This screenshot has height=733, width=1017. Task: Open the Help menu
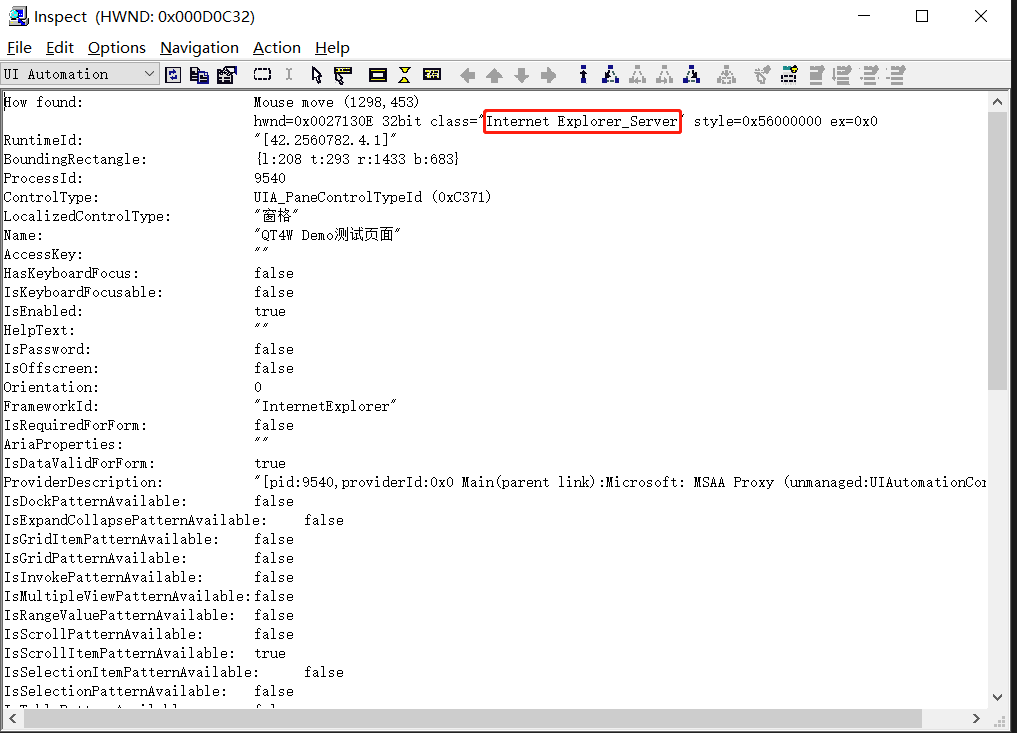(x=332, y=48)
